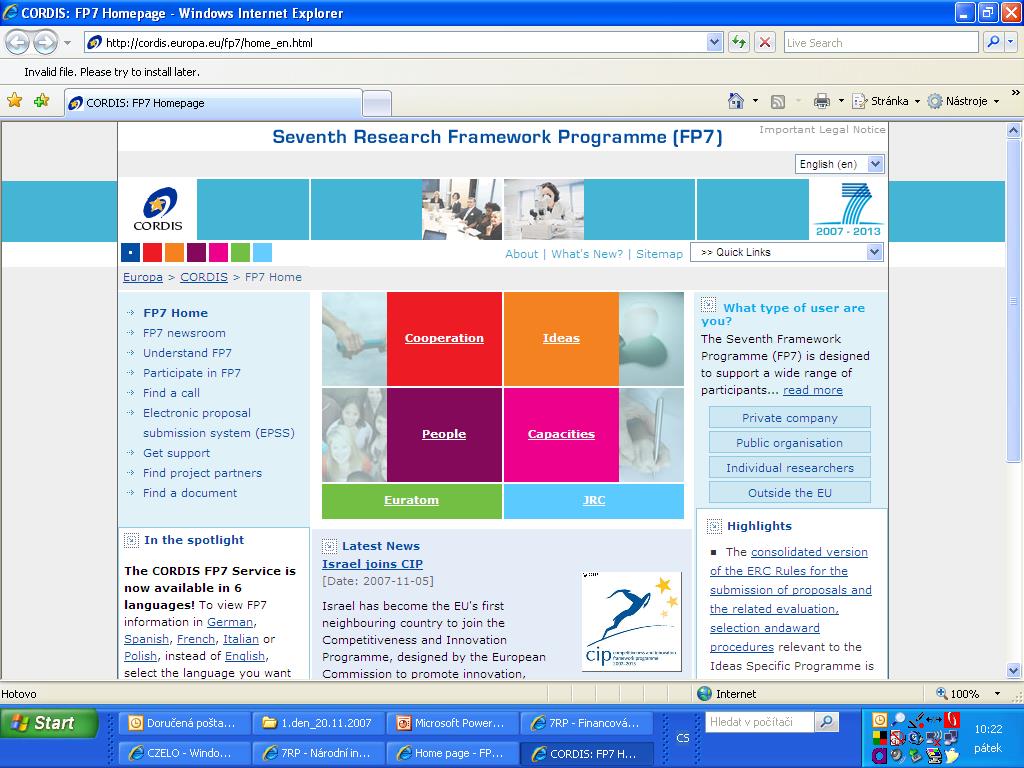The width and height of the screenshot is (1024, 768).
Task: Print the page using the printer icon
Action: pyautogui.click(x=822, y=101)
